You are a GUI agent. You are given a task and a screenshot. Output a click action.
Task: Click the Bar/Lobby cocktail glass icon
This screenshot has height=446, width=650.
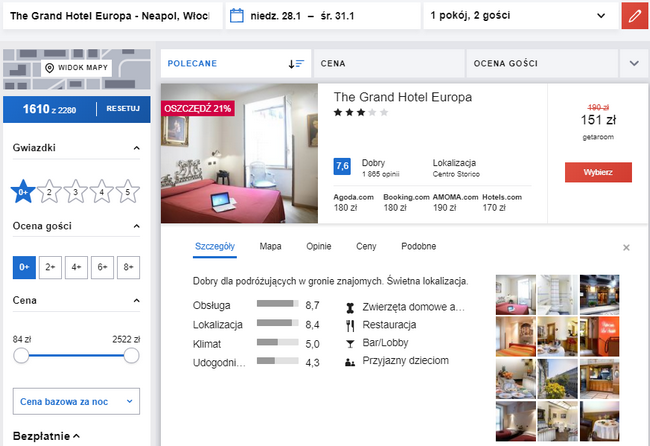350,344
